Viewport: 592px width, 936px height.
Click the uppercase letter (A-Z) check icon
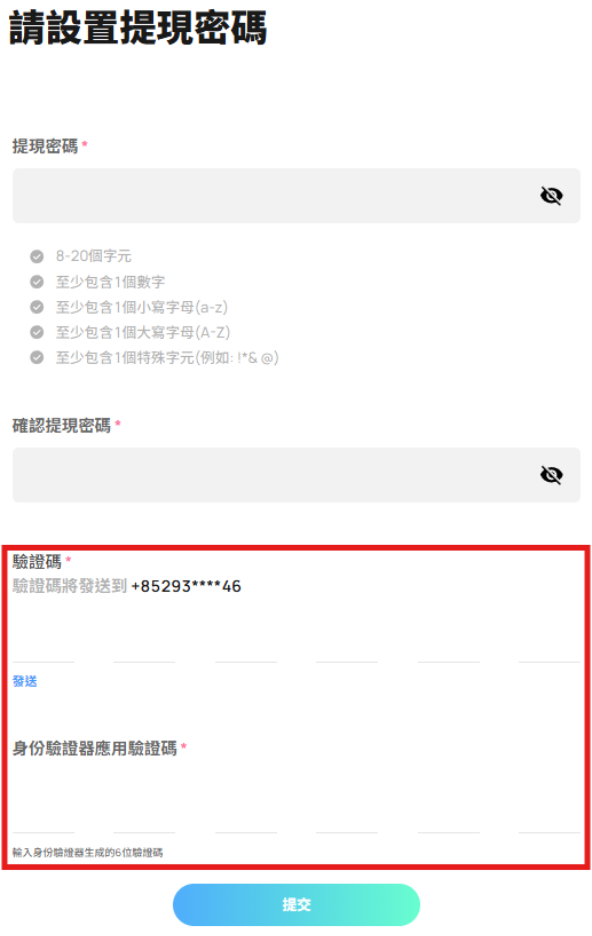coord(37,332)
